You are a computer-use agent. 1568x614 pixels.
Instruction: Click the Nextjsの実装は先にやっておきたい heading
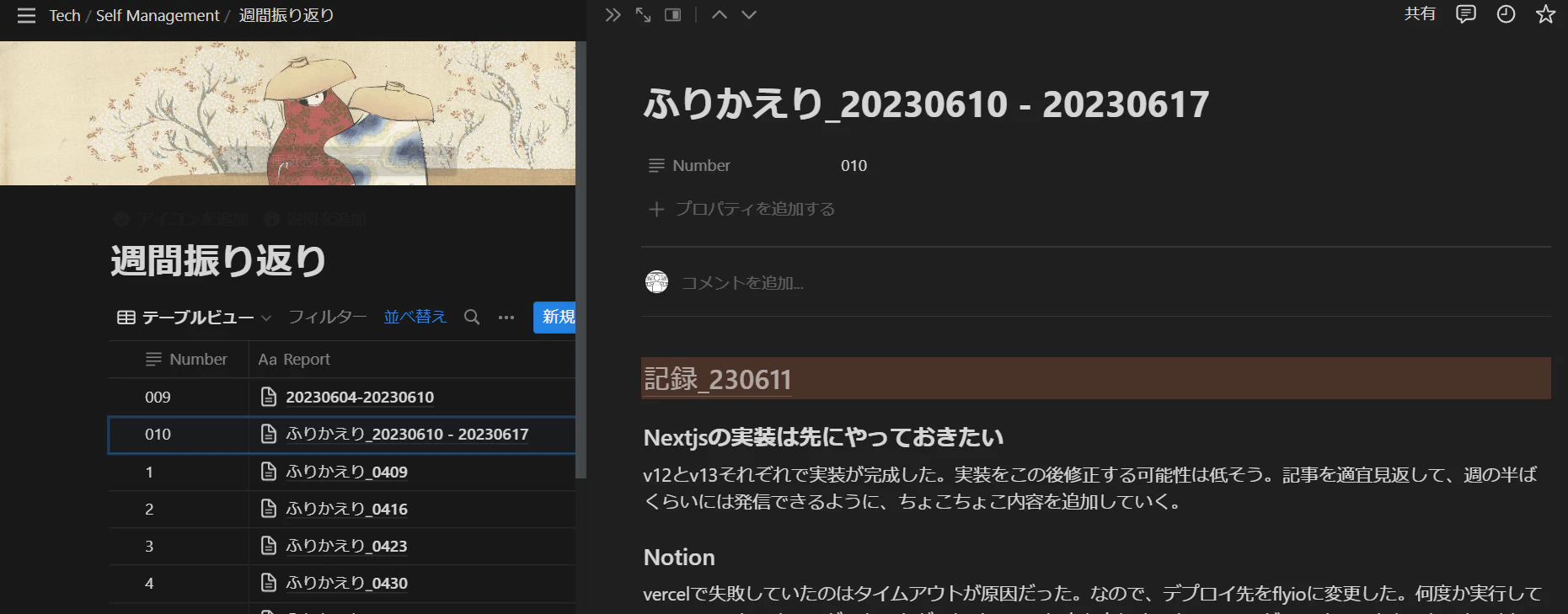pyautogui.click(x=823, y=437)
